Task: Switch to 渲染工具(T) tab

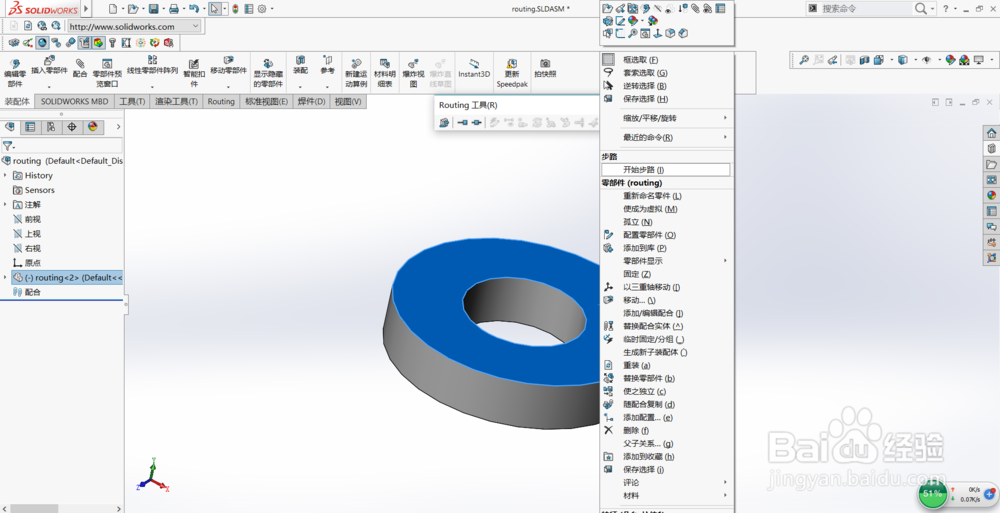Action: 177,101
